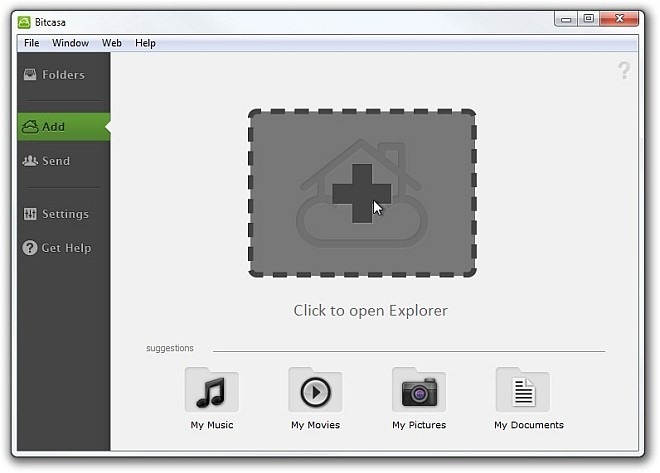Screen dimensions: 660x473
Task: Click the 'Click to open Explorer' text
Action: (x=370, y=310)
